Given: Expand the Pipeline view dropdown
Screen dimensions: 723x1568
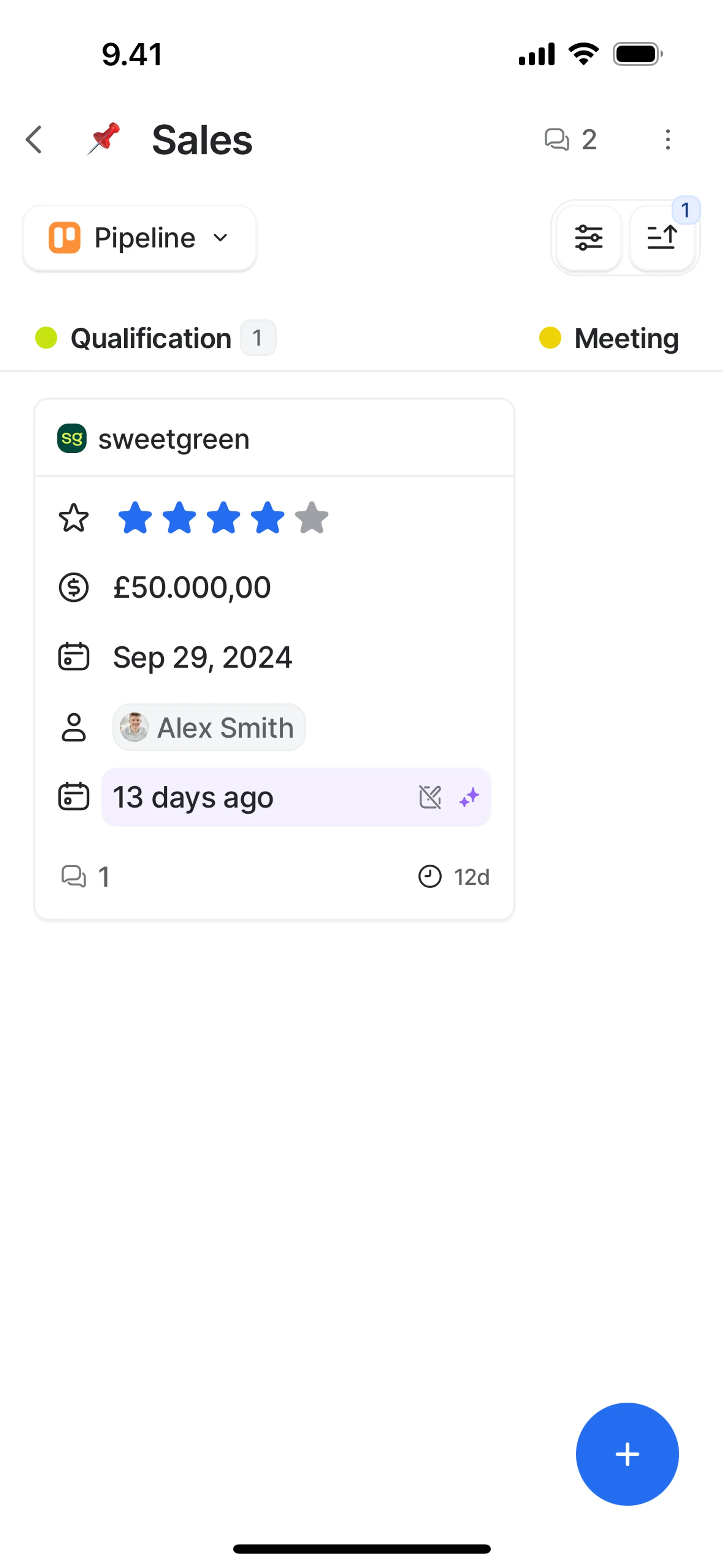Looking at the screenshot, I should click(x=139, y=238).
